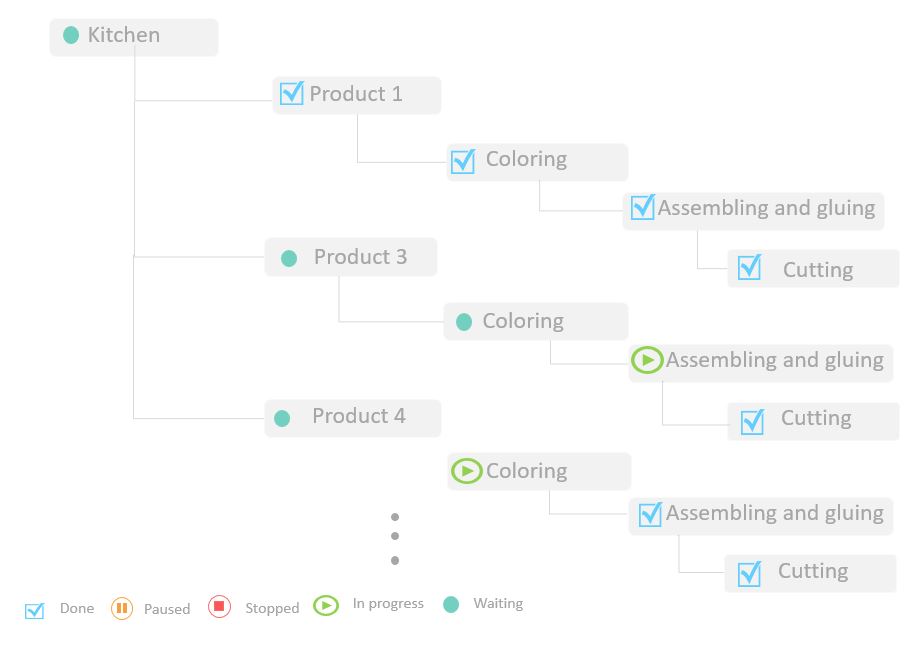
Task: Select the bottom Assembling and gluing node
Action: coord(761,516)
